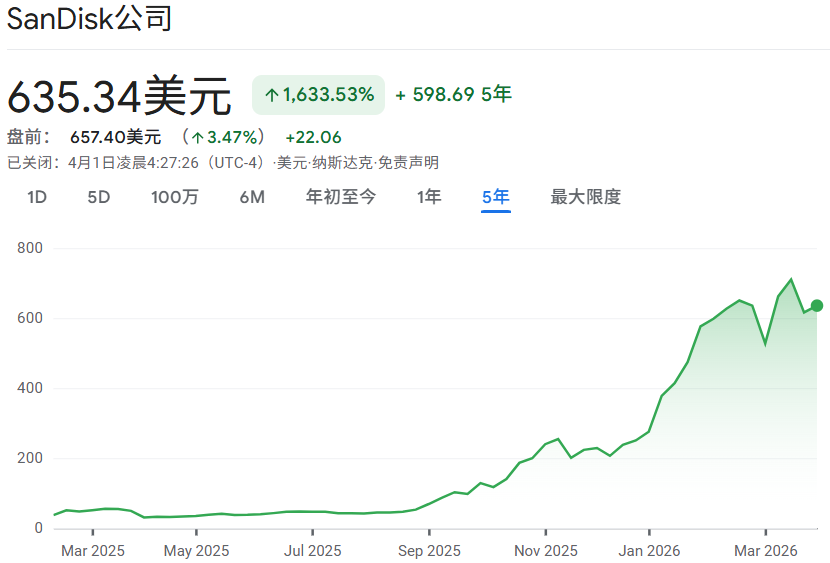Click the Mar 2026 axis label

click(765, 551)
